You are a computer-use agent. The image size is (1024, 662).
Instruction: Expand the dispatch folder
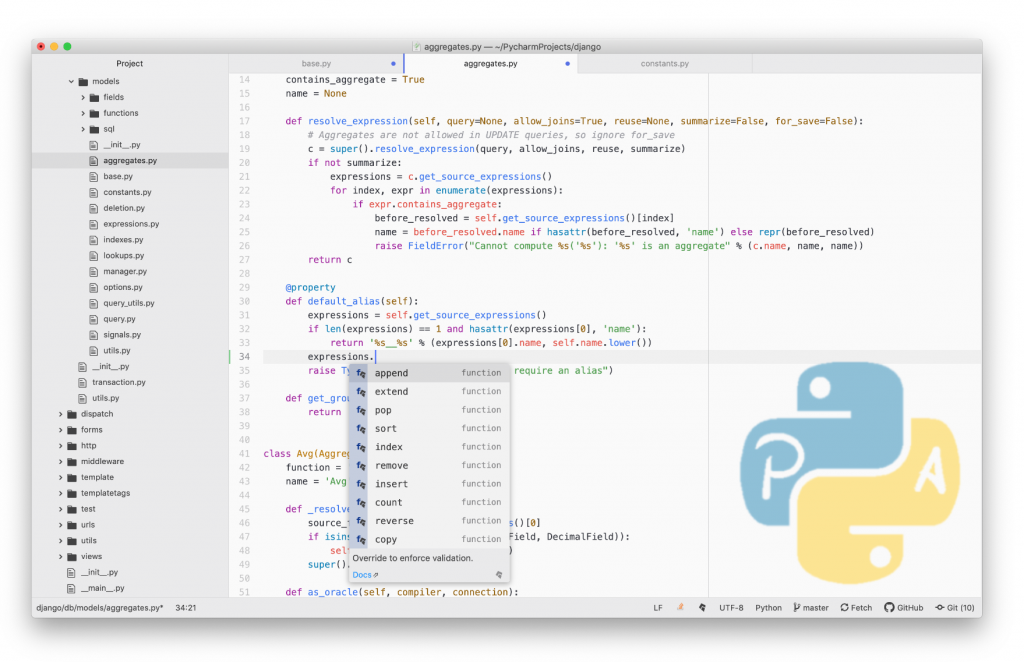click(x=61, y=414)
